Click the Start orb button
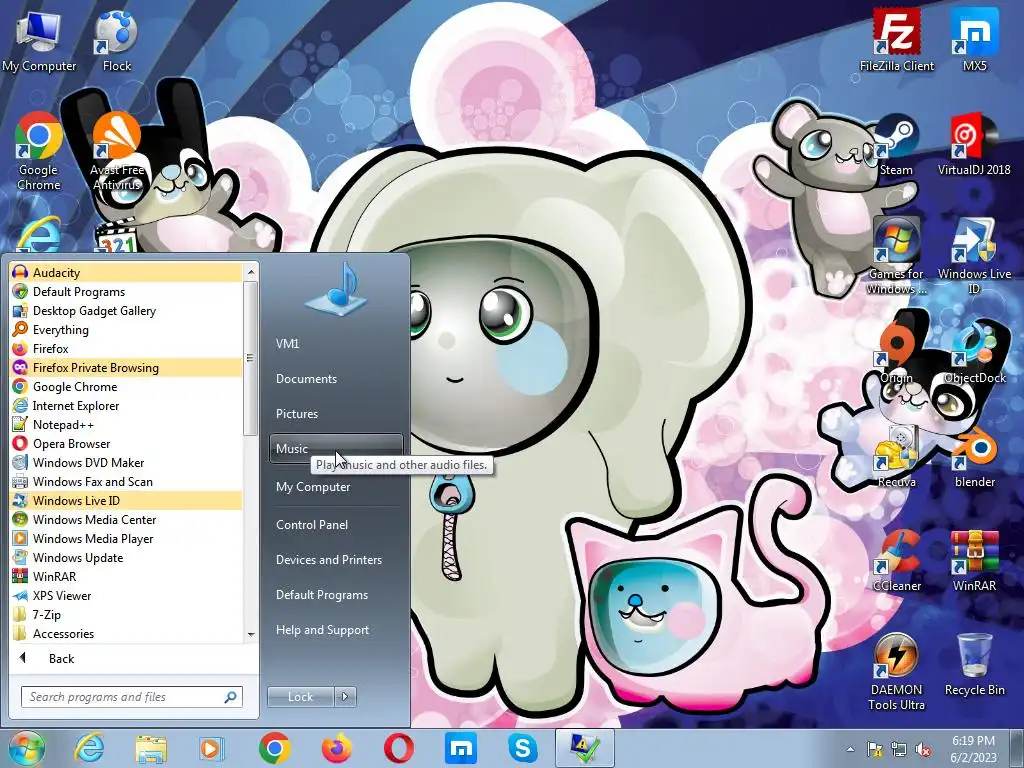Viewport: 1024px width, 768px height. 26,748
